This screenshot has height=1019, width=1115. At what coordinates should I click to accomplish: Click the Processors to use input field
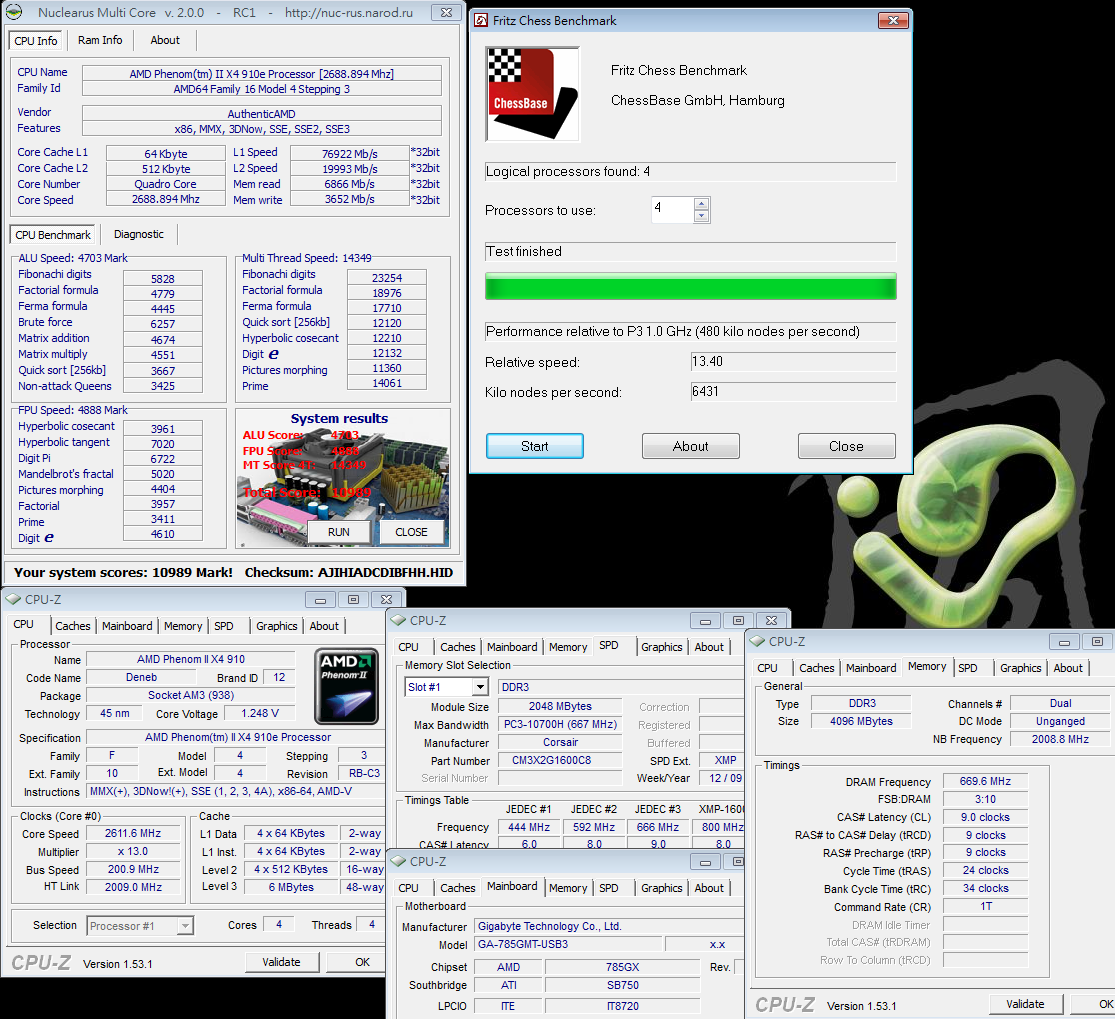(672, 210)
